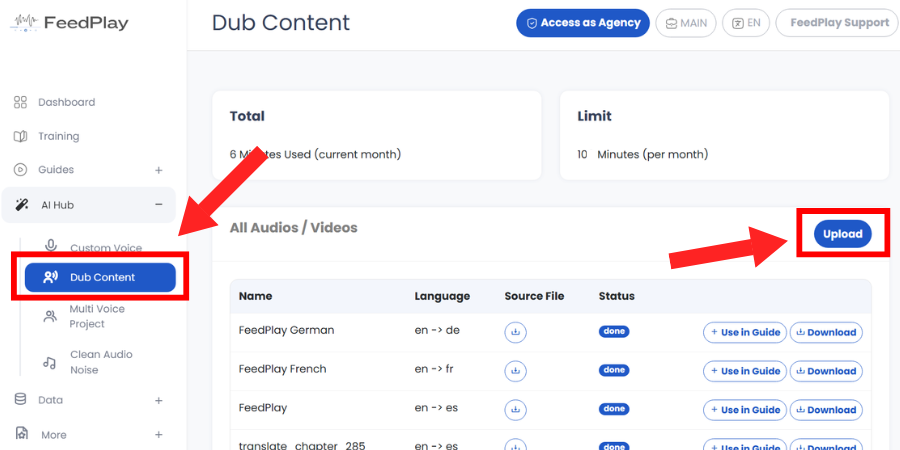The image size is (900, 450).
Task: Click the 'Dub Content' page title
Action: coord(281,23)
